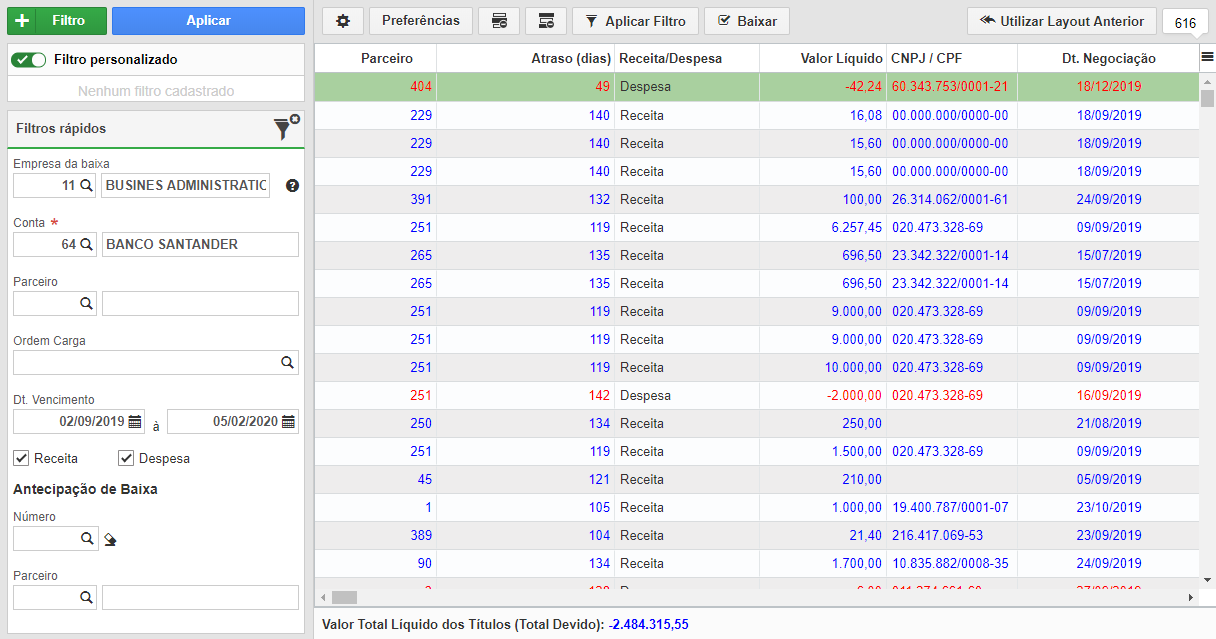1216x639 pixels.
Task: Click the Nenhum filtro cadastrado text
Action: coord(156,91)
